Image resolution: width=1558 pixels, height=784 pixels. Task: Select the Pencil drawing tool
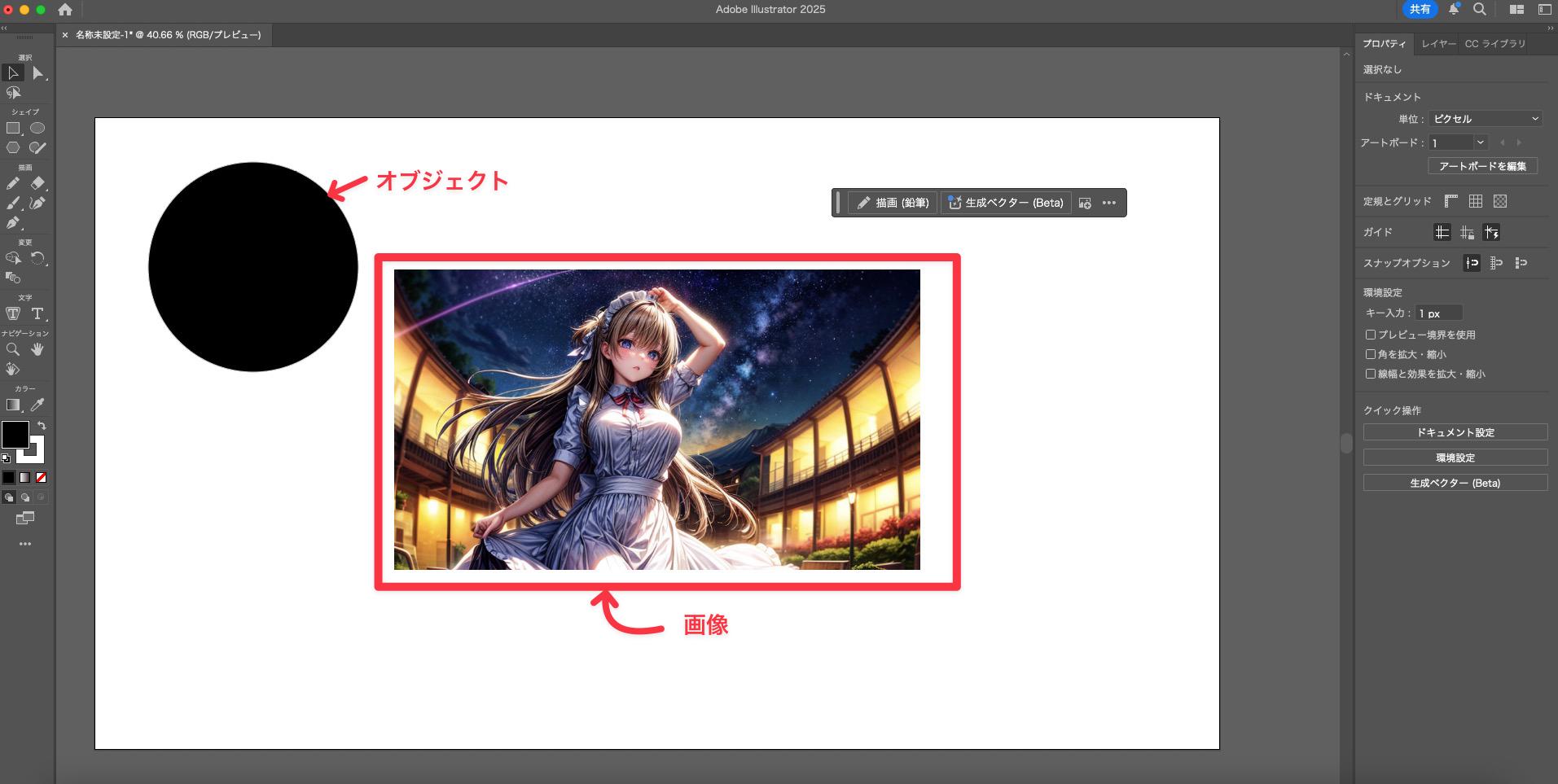tap(13, 184)
